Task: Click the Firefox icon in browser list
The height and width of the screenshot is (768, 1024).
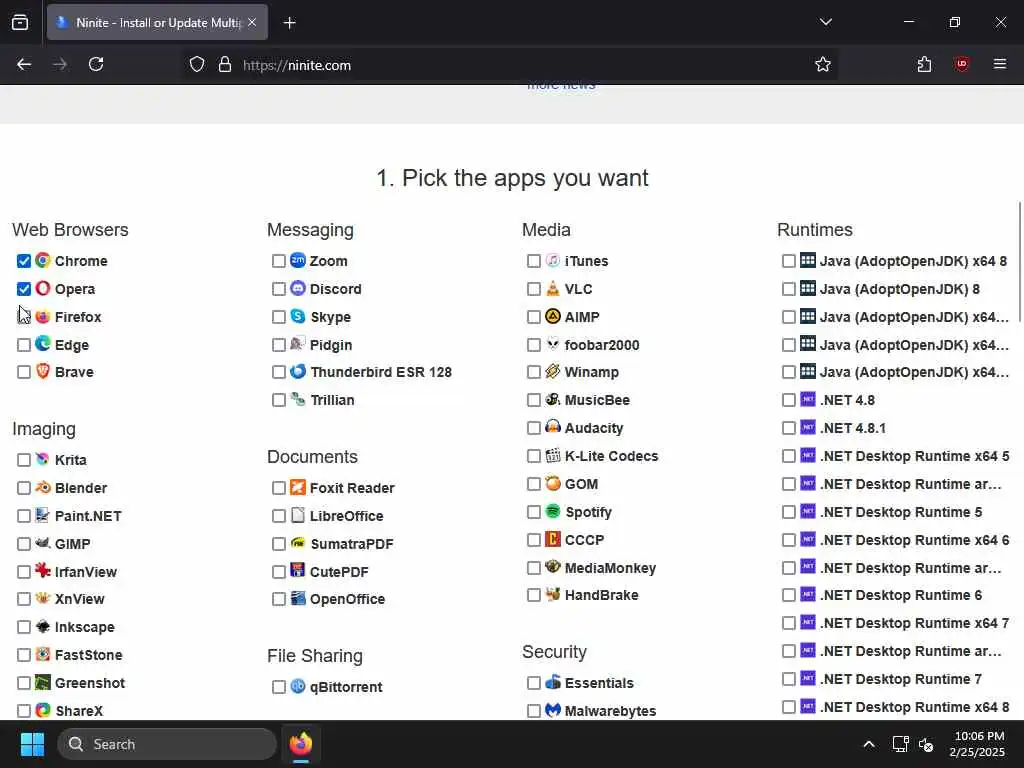Action: click(x=43, y=317)
